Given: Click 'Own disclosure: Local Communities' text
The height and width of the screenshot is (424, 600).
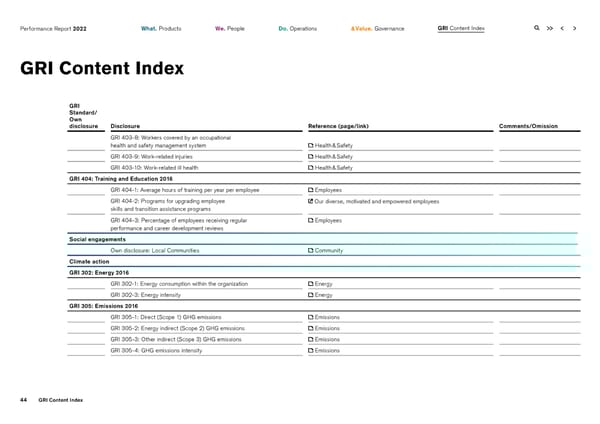Looking at the screenshot, I should 155,251.
